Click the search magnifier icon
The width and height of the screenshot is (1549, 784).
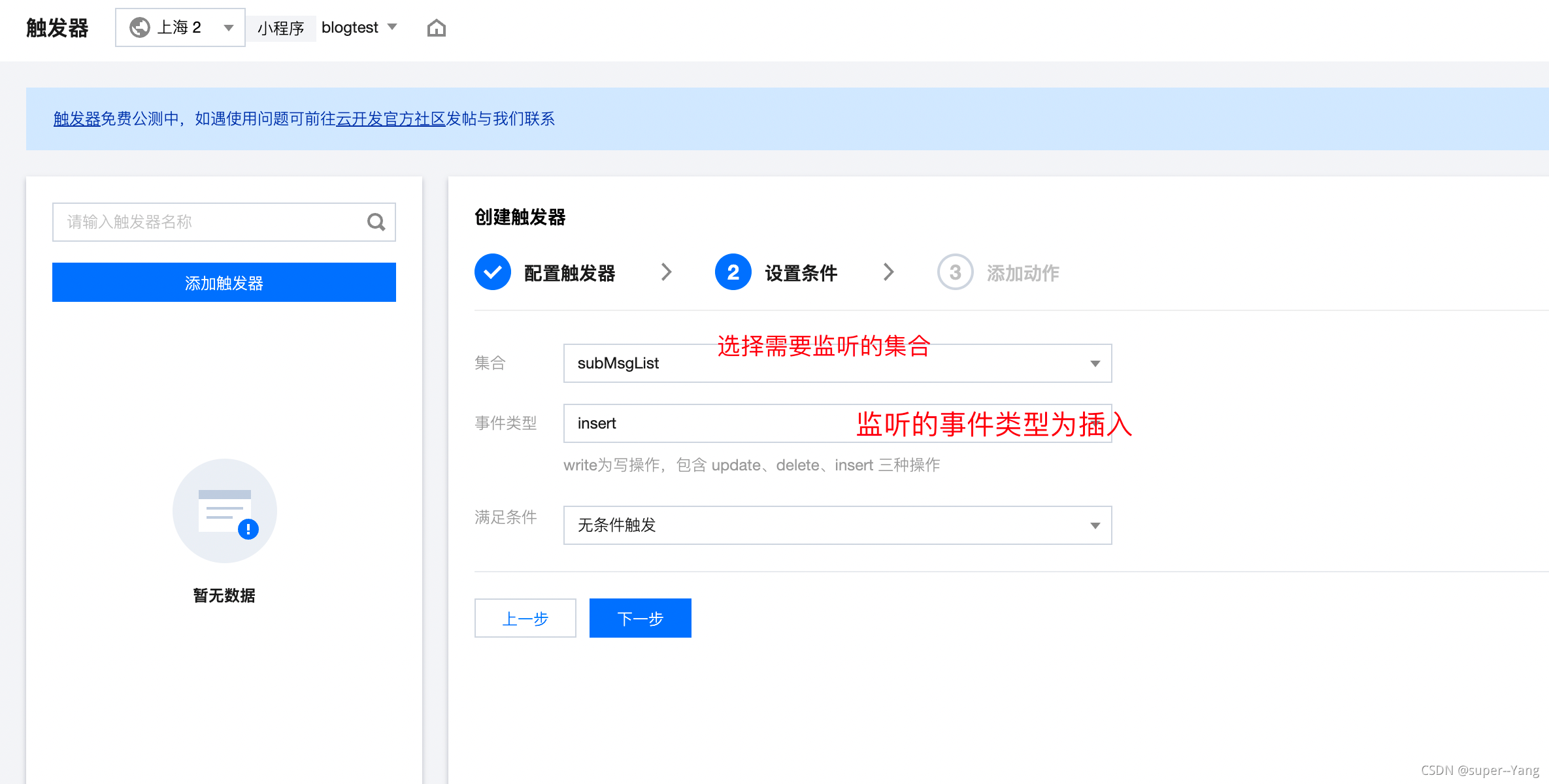(376, 222)
